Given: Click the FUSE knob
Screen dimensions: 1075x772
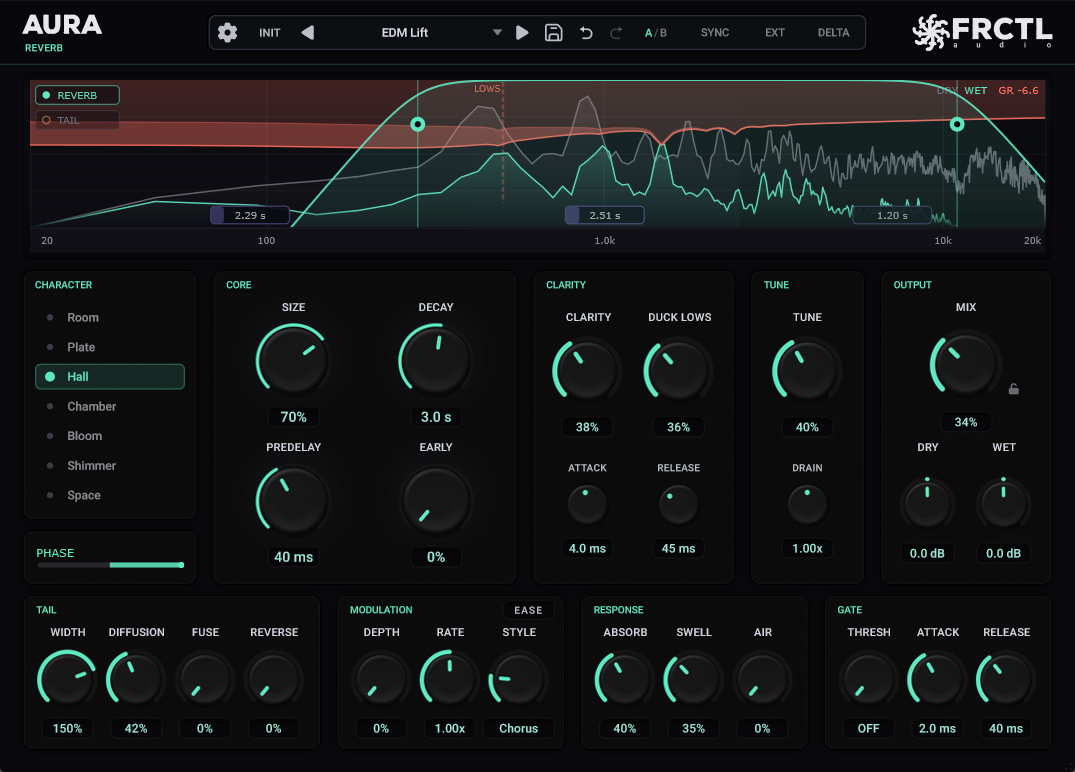Looking at the screenshot, I should [x=204, y=679].
